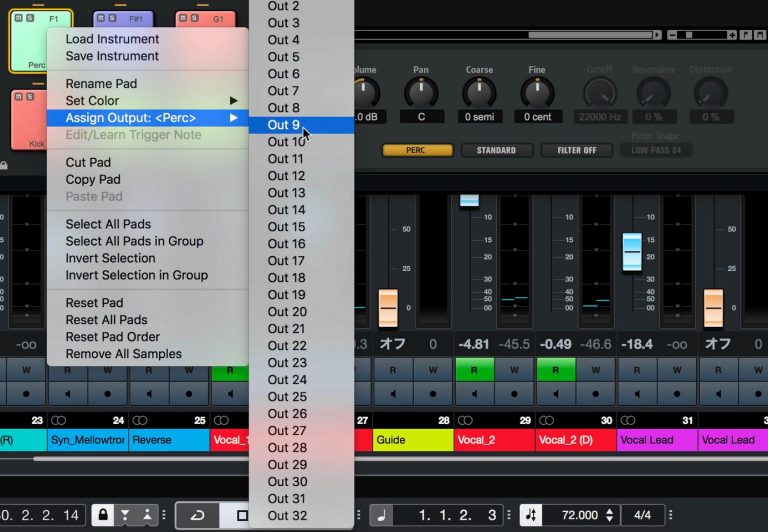The image size is (768, 532).
Task: Click the zoom in plus icon
Action: 731,35
